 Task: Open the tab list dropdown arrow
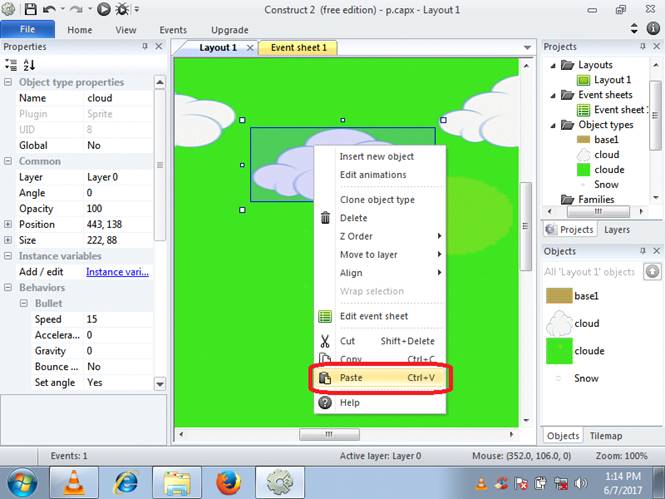(x=527, y=47)
